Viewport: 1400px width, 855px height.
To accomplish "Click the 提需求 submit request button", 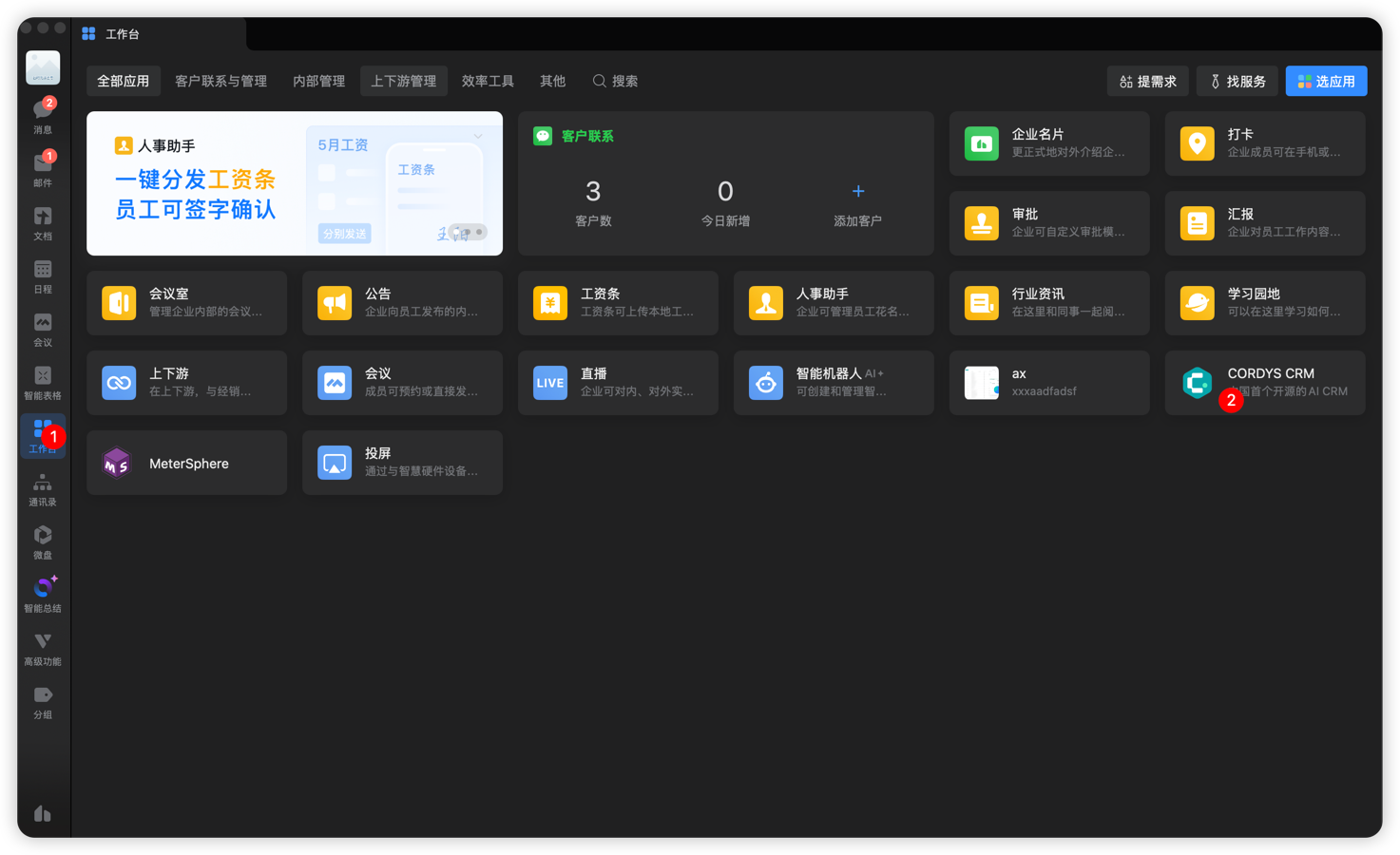I will [x=1147, y=81].
